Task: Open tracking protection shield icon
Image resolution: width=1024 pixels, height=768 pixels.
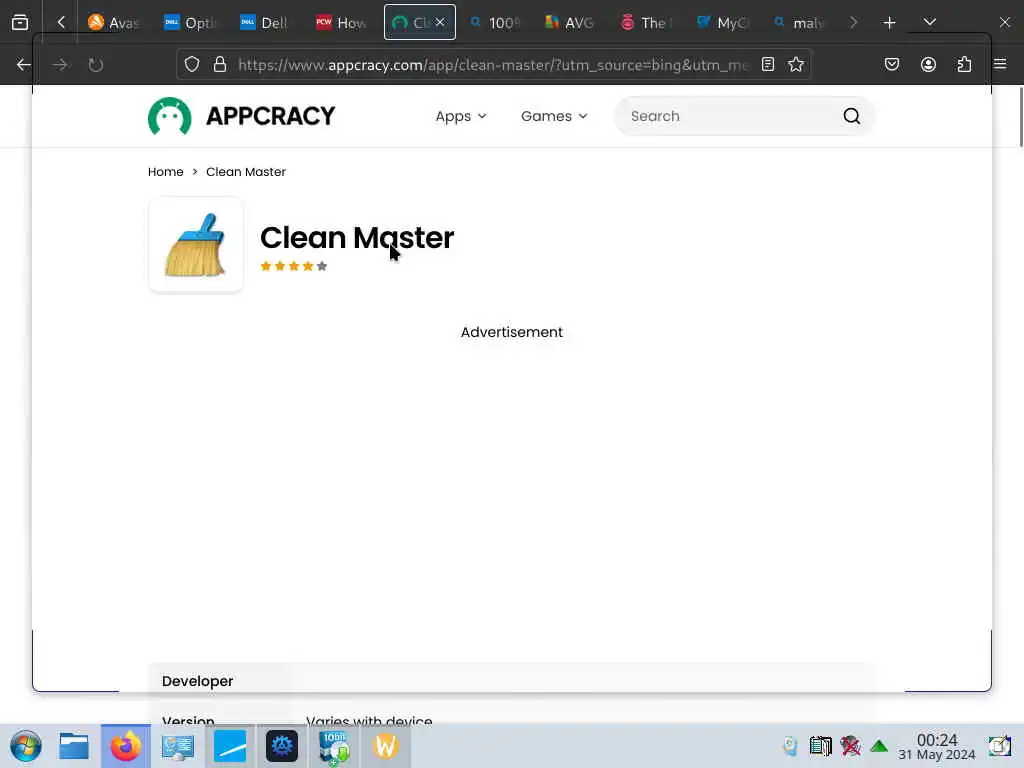Action: click(191, 64)
